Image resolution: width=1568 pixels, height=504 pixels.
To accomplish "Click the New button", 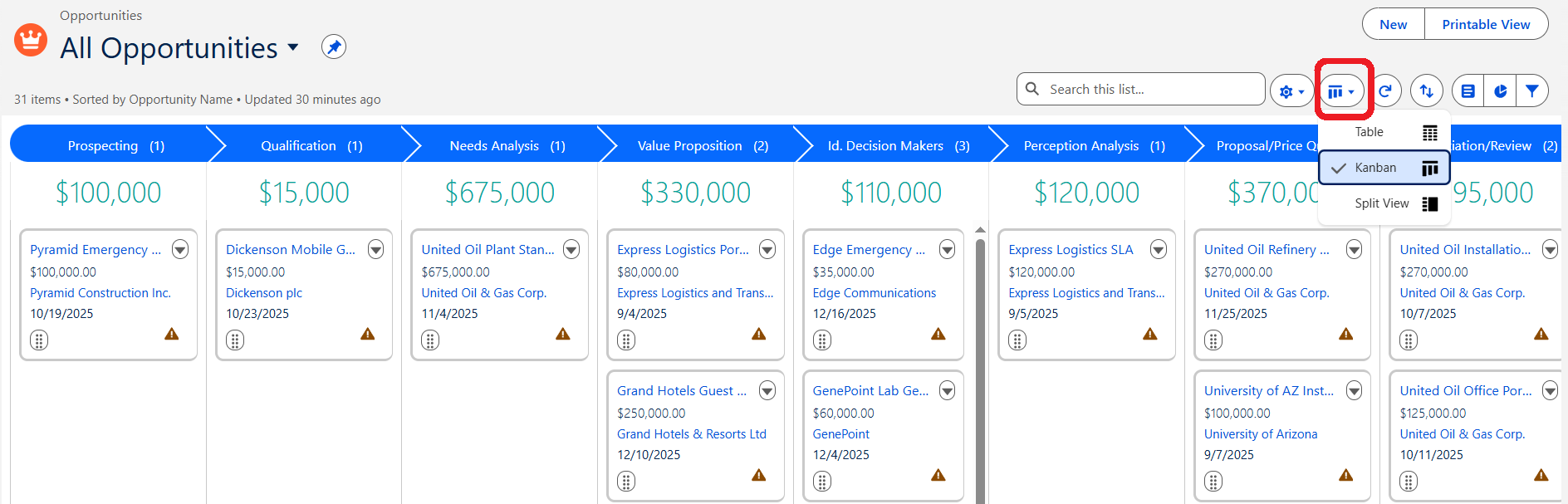I will (1394, 24).
